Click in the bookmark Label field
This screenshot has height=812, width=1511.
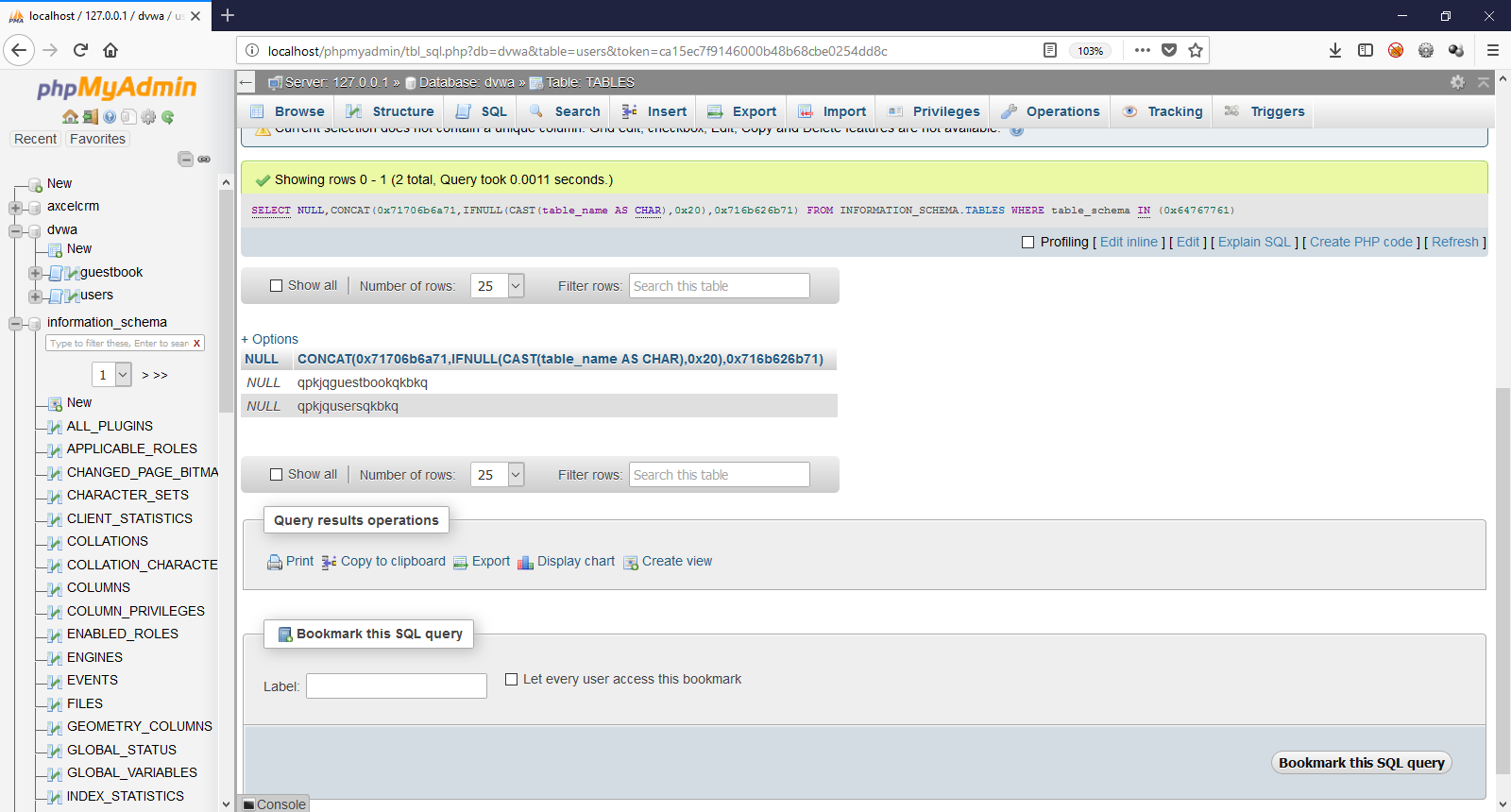coord(397,685)
